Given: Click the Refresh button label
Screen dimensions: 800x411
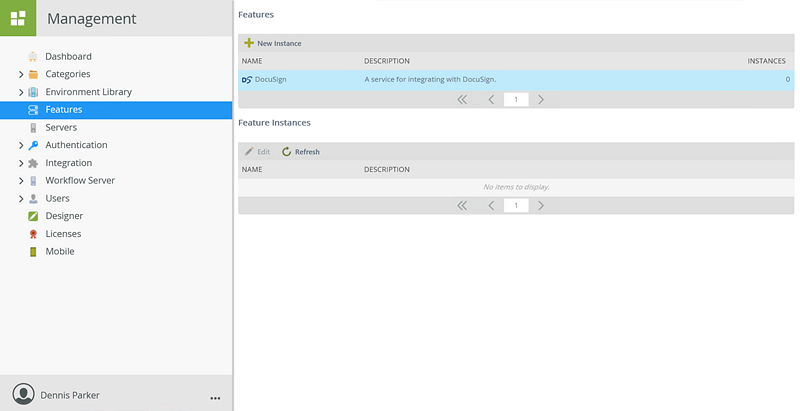Looking at the screenshot, I should tap(307, 152).
